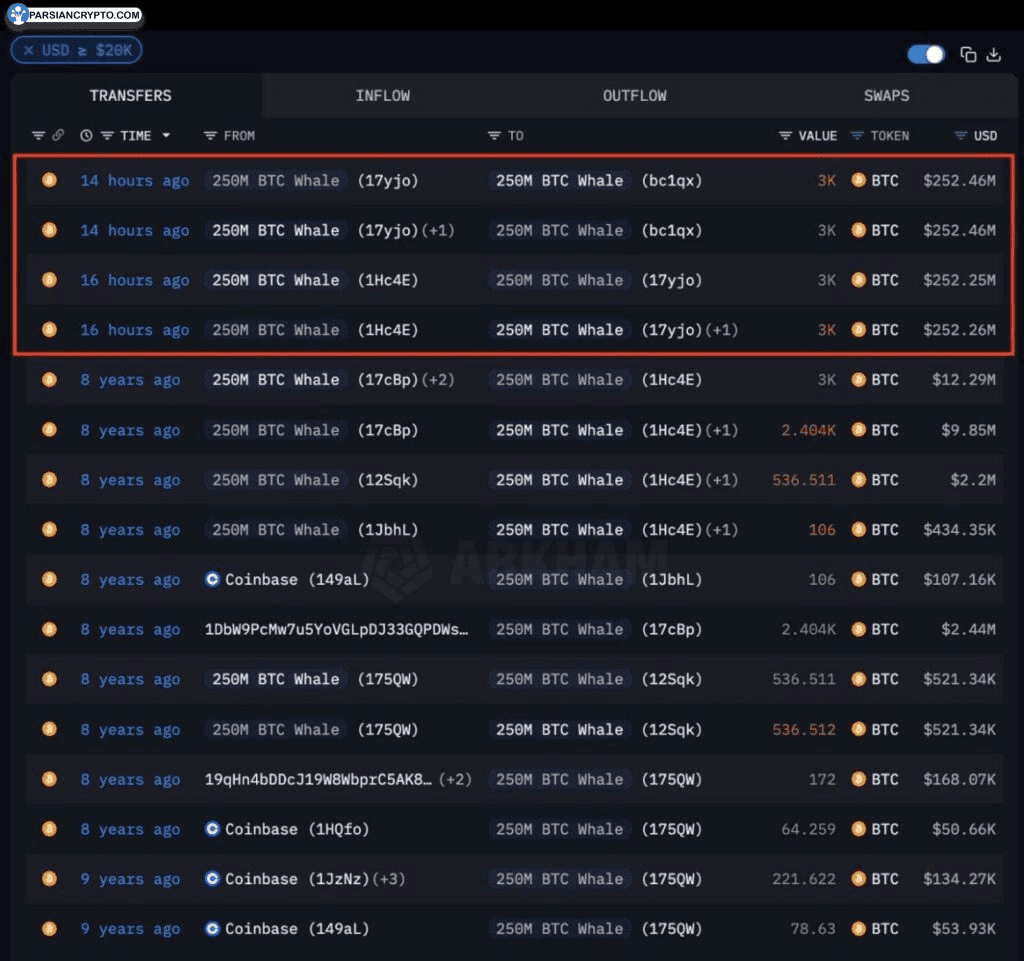Toggle the blue switch at top right
The height and width of the screenshot is (961, 1024).
pos(925,55)
